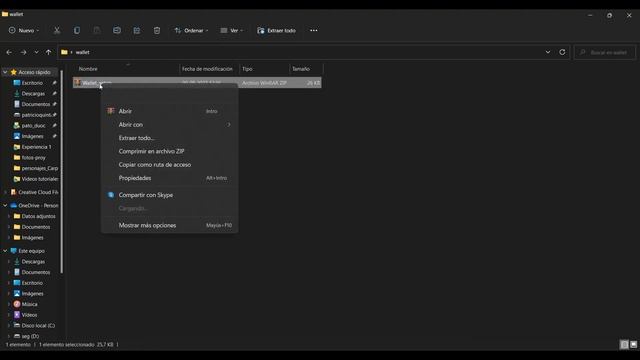640x360 pixels.
Task: Click the Cut scissors icon in toolbar
Action: coord(57,30)
